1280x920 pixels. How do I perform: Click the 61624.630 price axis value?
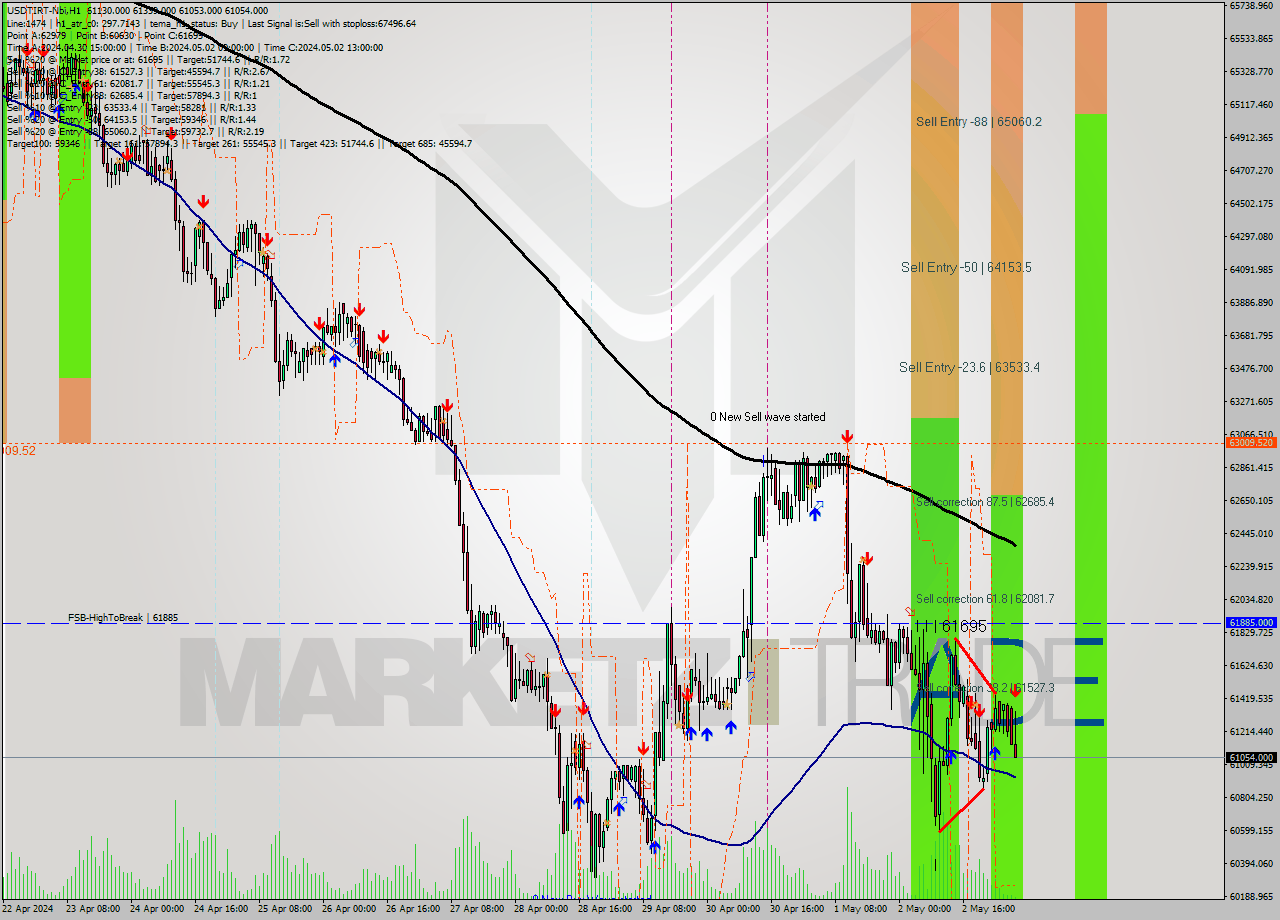pyautogui.click(x=1250, y=665)
